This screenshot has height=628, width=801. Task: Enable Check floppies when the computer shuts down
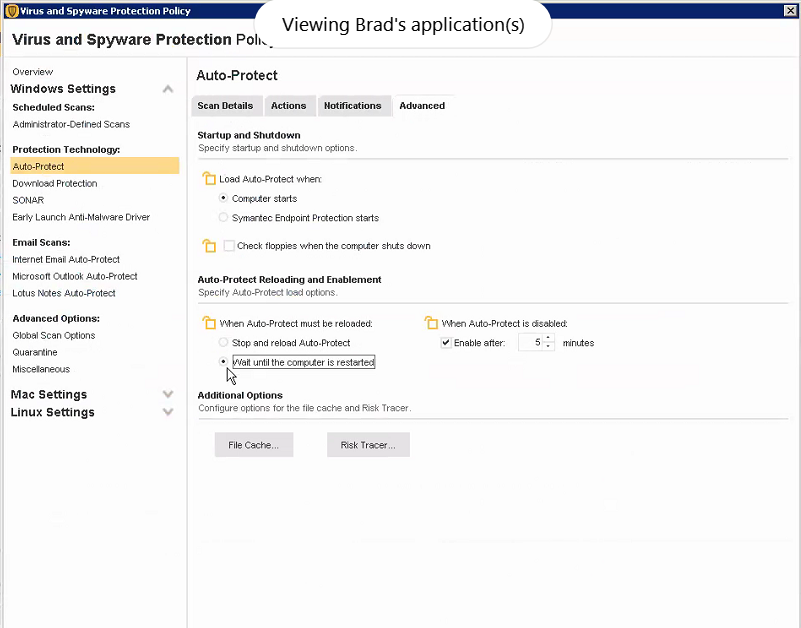coord(229,246)
